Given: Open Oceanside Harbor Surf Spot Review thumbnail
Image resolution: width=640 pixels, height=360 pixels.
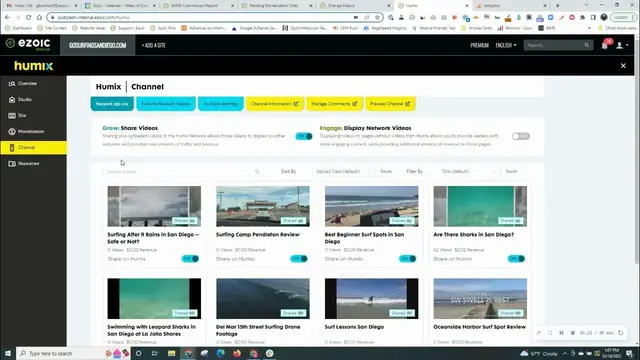Looking at the screenshot, I should coord(480,298).
